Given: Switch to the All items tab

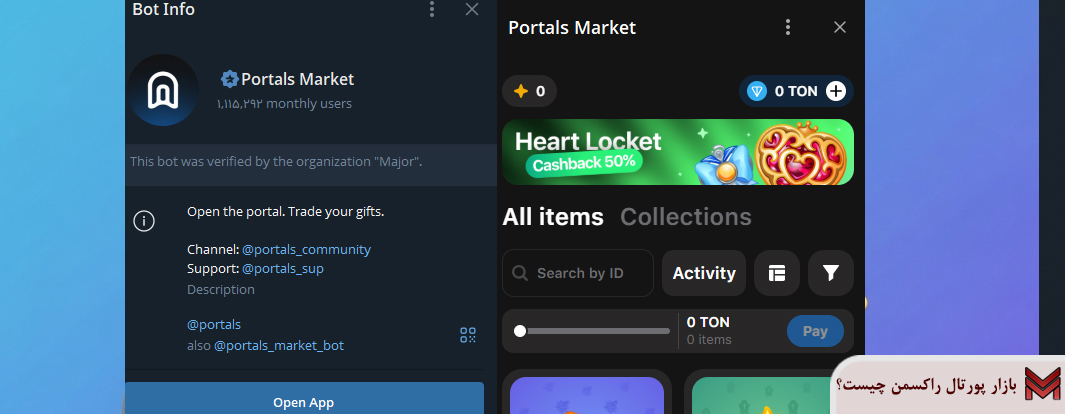Looking at the screenshot, I should coord(553,217).
